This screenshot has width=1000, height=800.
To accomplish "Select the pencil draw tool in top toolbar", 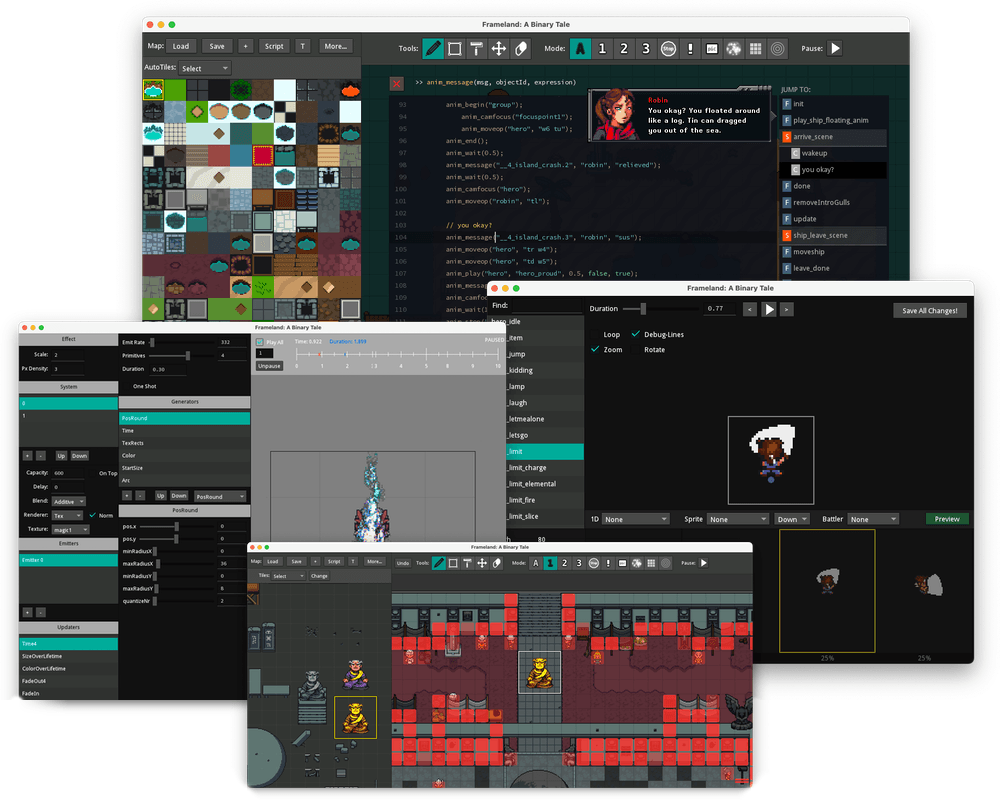I will pos(433,48).
